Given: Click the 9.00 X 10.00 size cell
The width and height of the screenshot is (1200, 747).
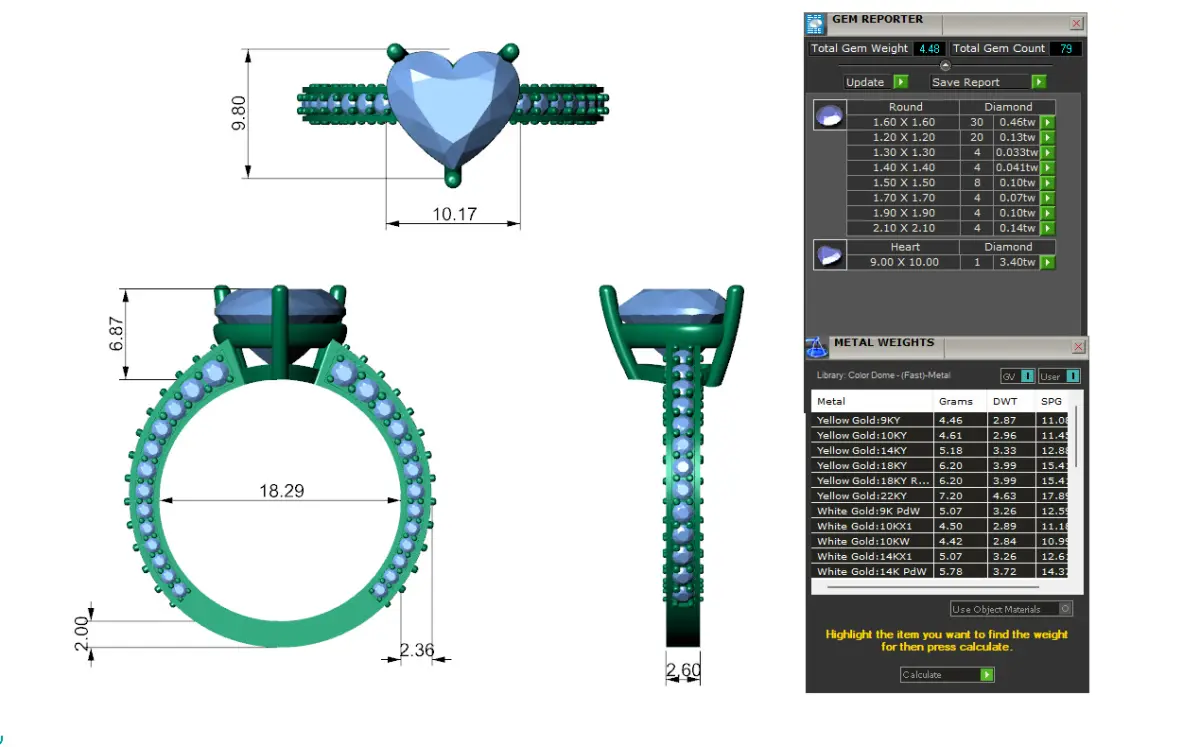Looking at the screenshot, I should 904,262.
